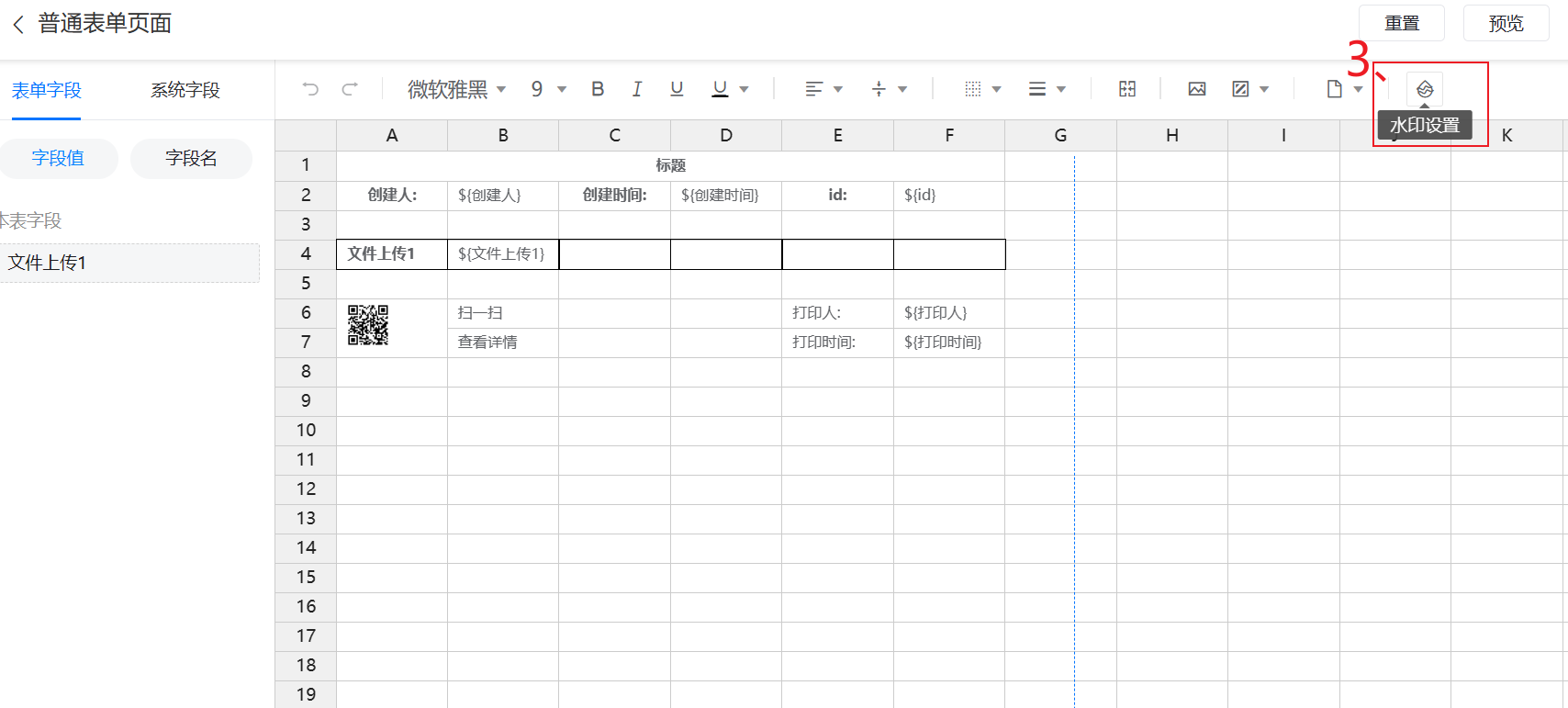The image size is (1568, 708).
Task: Click the cell border style icon
Action: pos(973,89)
